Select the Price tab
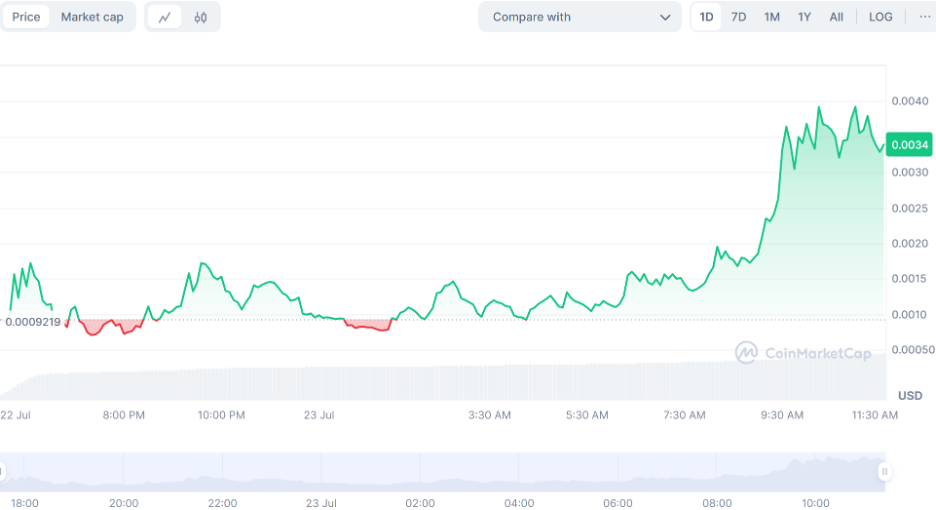The width and height of the screenshot is (936, 510). (x=26, y=17)
